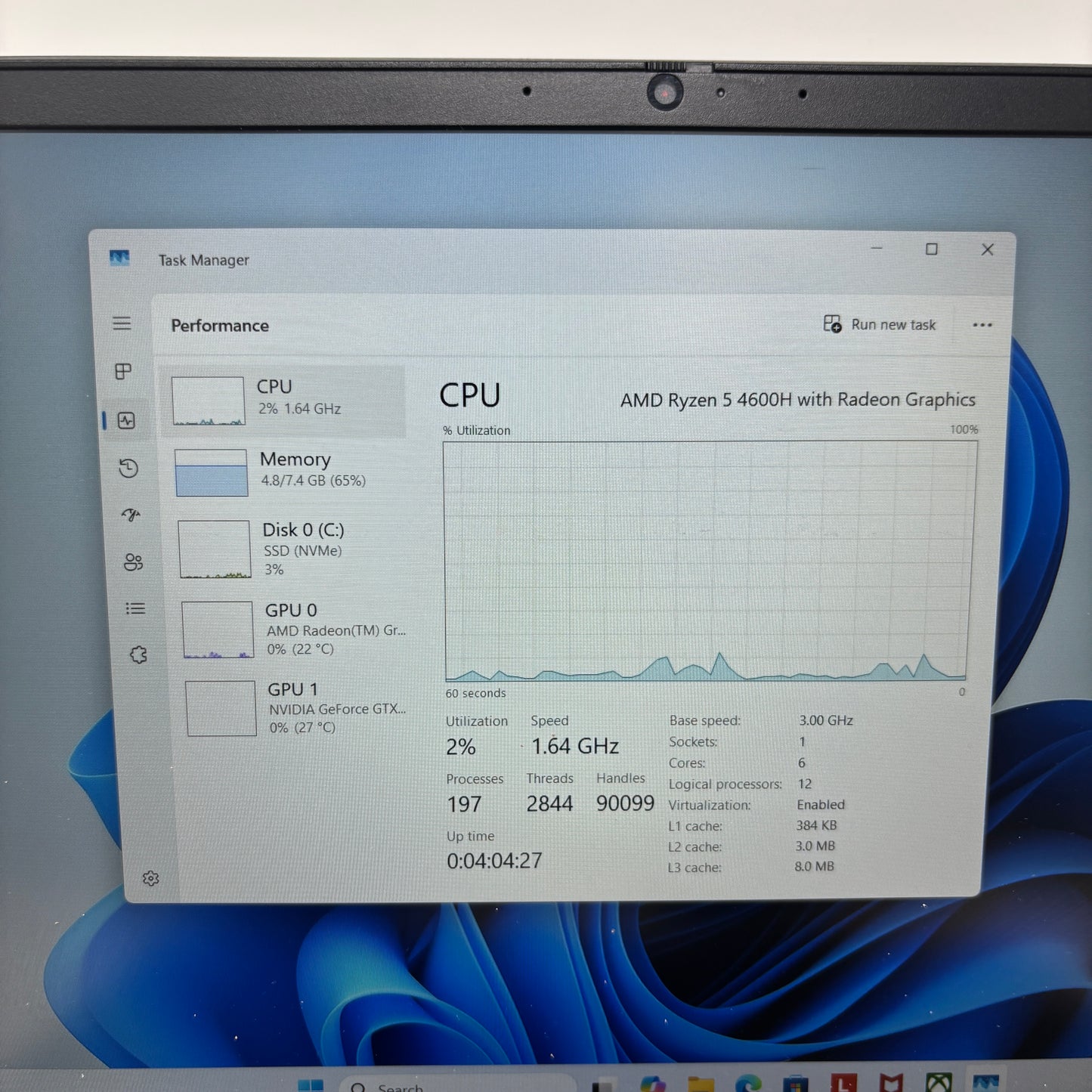1092x1092 pixels.
Task: Click the Base speed 3.00 GHz value
Action: coord(826,721)
